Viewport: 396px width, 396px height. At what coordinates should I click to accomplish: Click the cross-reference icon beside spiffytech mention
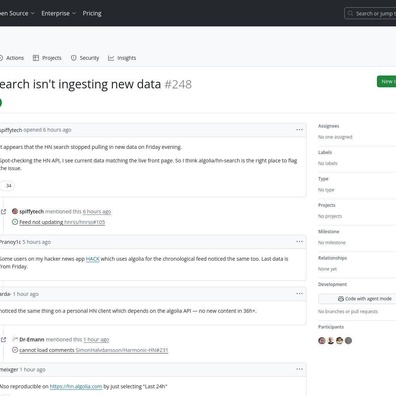[x=3, y=211]
